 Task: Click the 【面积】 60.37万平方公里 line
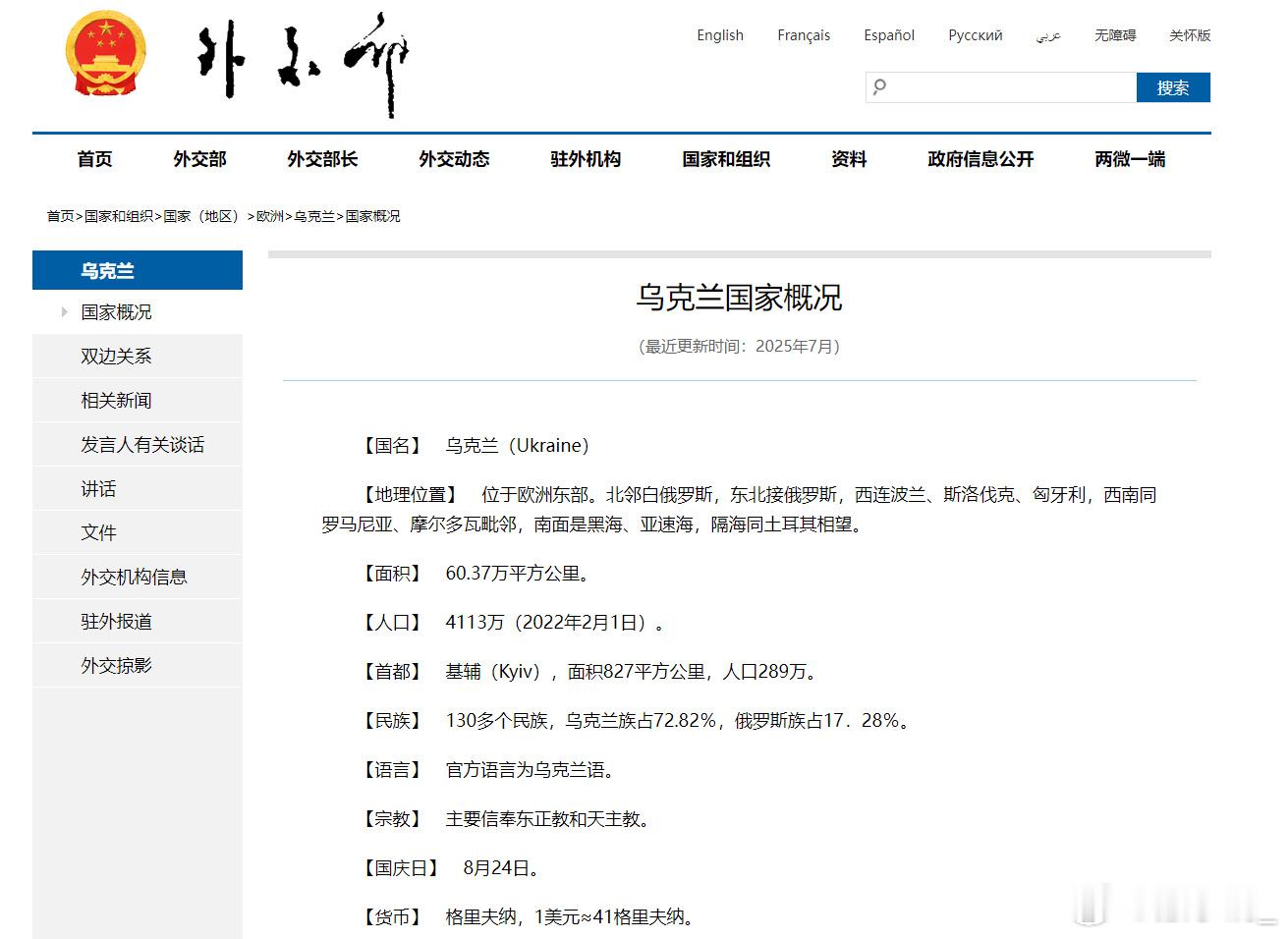(x=476, y=574)
